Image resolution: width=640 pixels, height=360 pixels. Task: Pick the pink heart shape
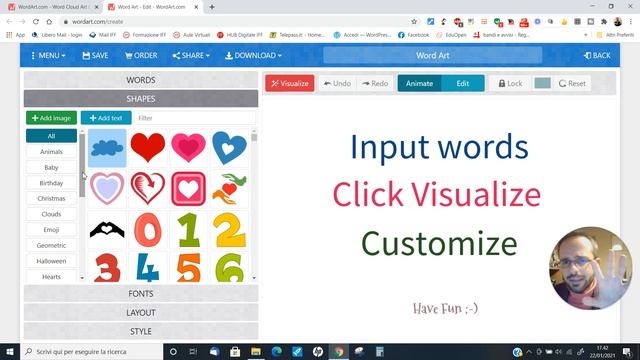[188, 148]
